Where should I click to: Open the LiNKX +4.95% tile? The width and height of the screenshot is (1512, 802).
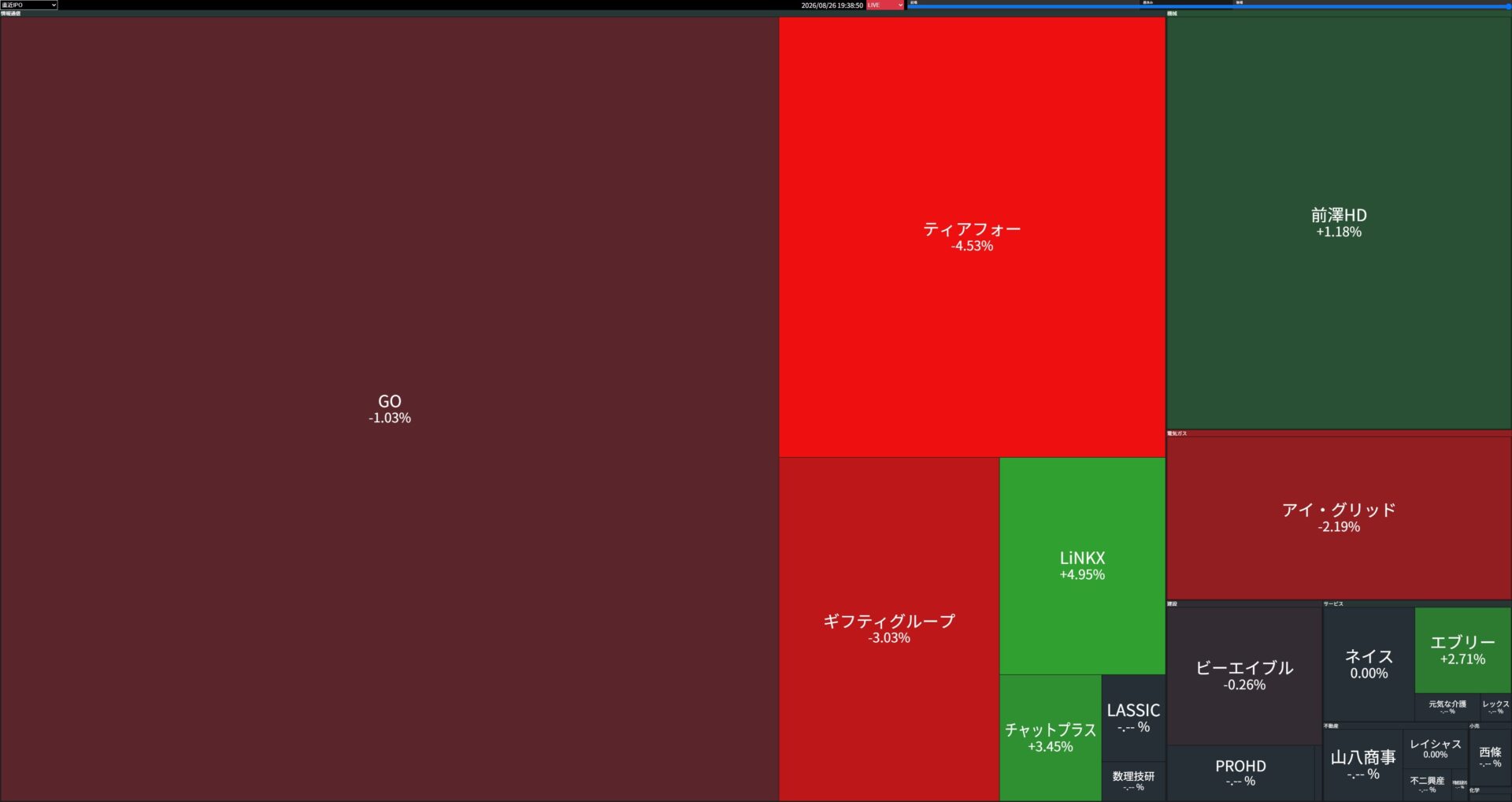point(1082,566)
